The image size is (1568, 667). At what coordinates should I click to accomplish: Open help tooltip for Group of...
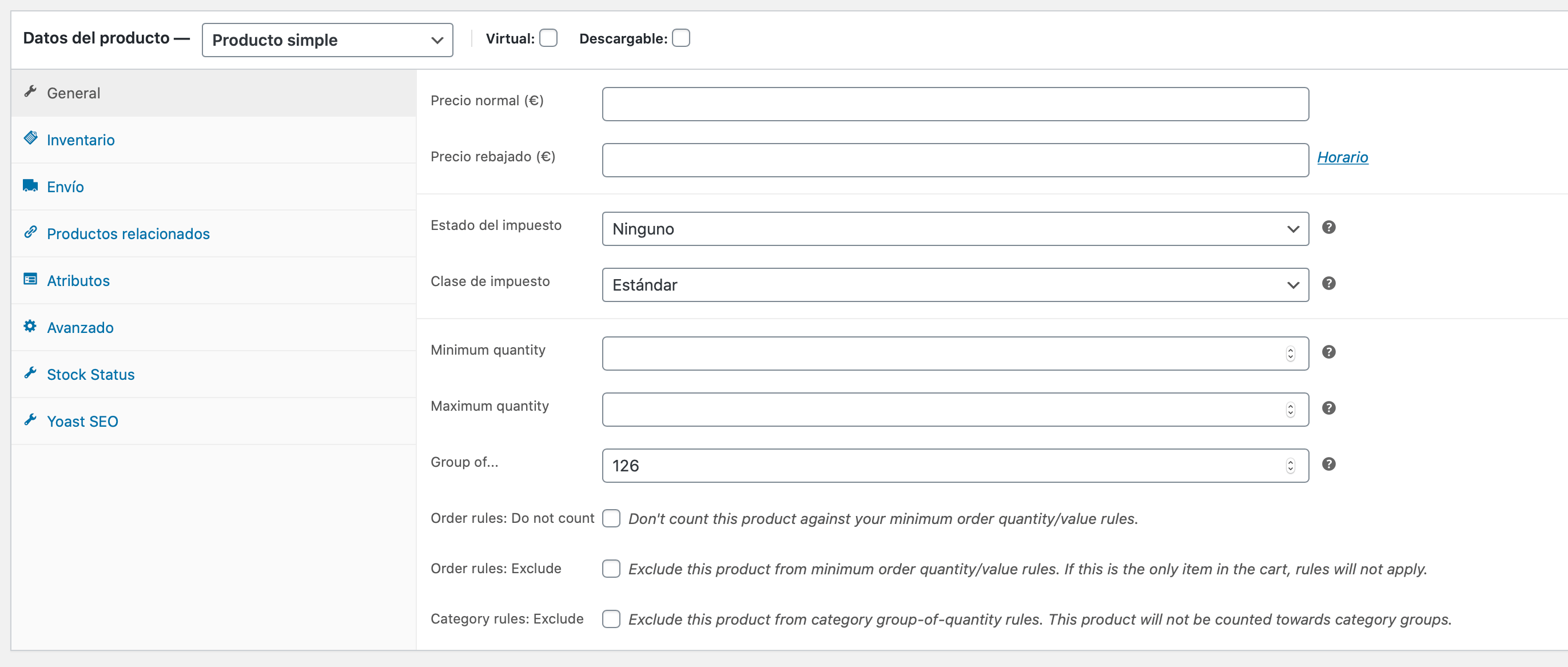point(1329,464)
